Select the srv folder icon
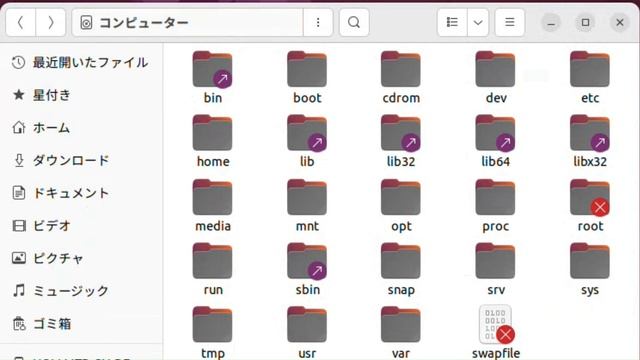 496,262
